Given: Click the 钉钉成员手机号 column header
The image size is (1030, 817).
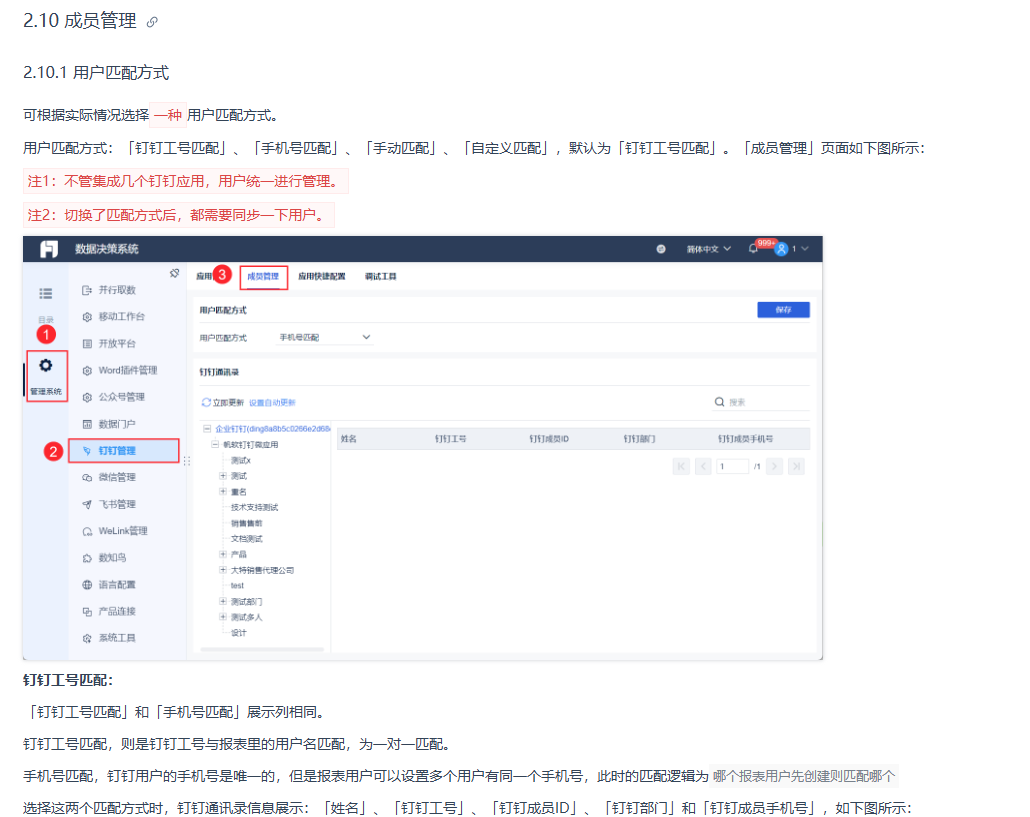Looking at the screenshot, I should [x=745, y=439].
